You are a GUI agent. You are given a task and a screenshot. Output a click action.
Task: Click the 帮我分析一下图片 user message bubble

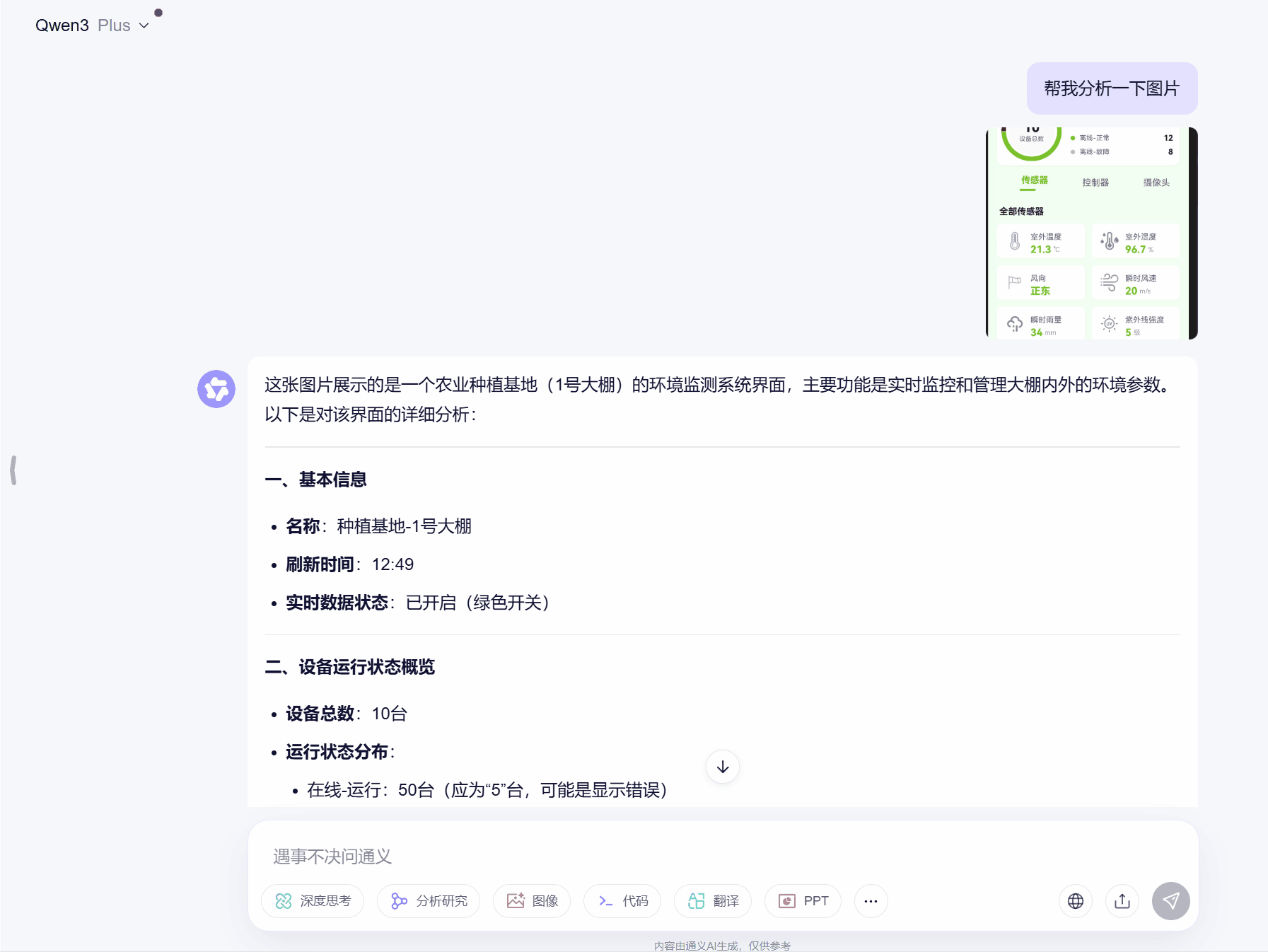1112,88
